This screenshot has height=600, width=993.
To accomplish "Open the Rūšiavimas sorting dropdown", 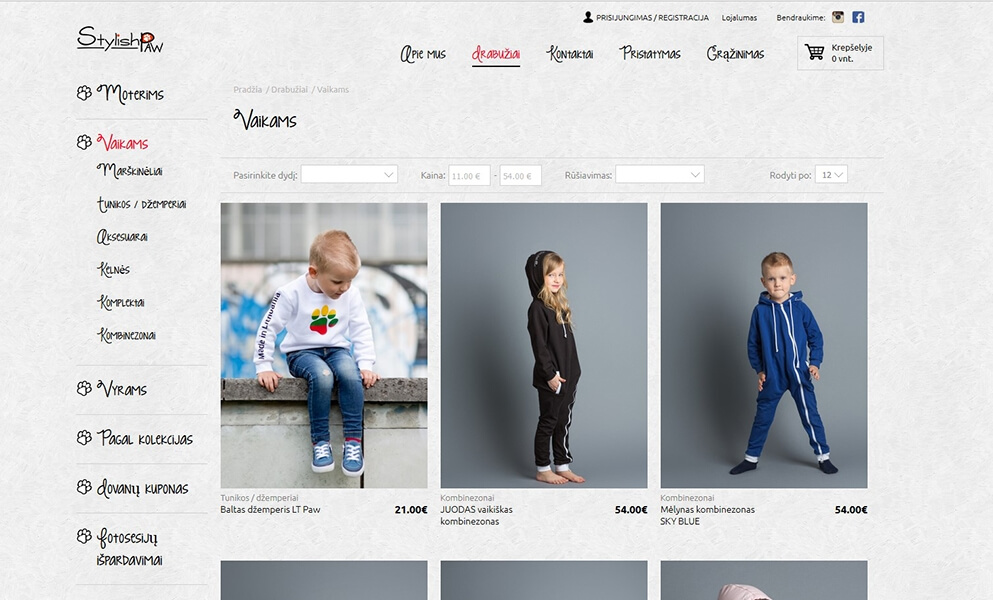I will [x=660, y=174].
